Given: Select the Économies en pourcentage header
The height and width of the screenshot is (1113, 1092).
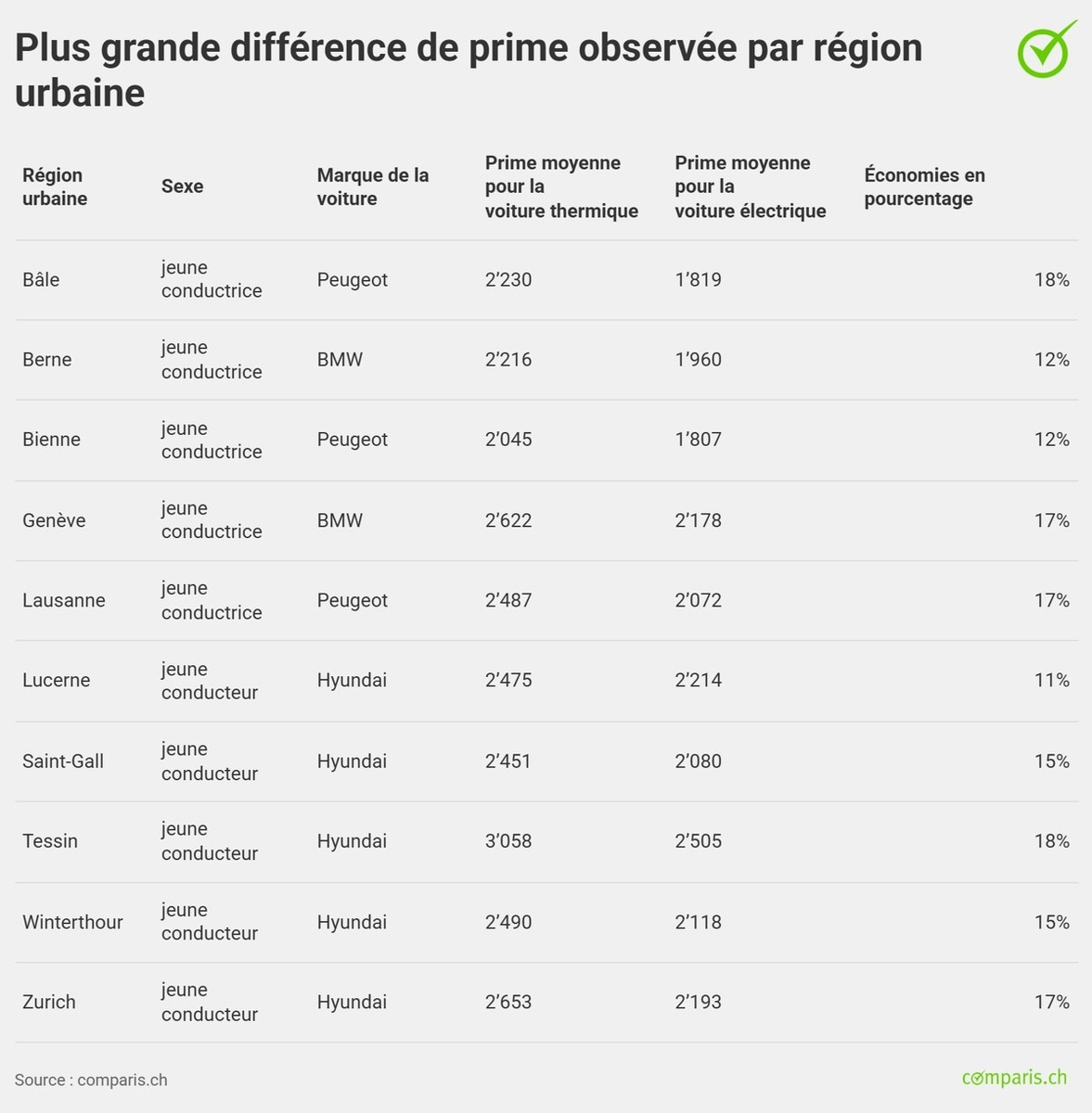Looking at the screenshot, I should coord(924,186).
